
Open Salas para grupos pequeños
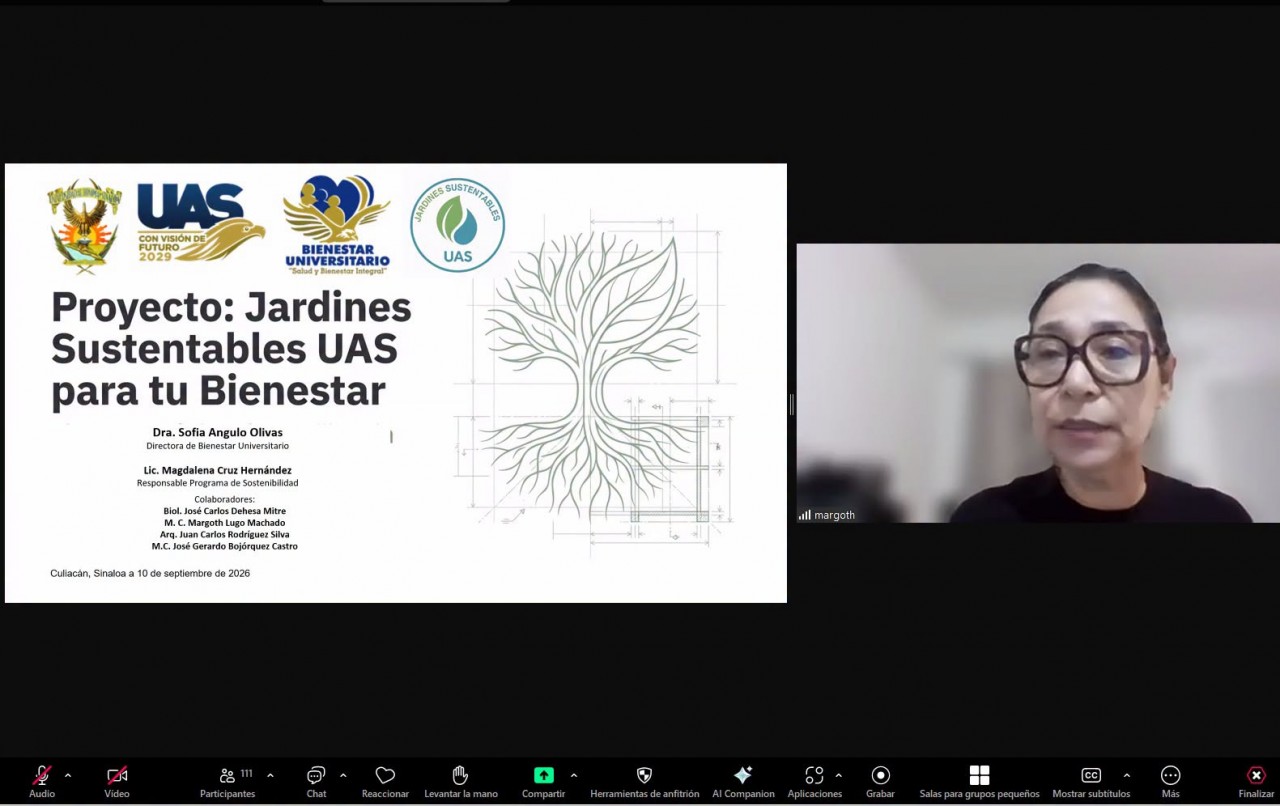[979, 781]
